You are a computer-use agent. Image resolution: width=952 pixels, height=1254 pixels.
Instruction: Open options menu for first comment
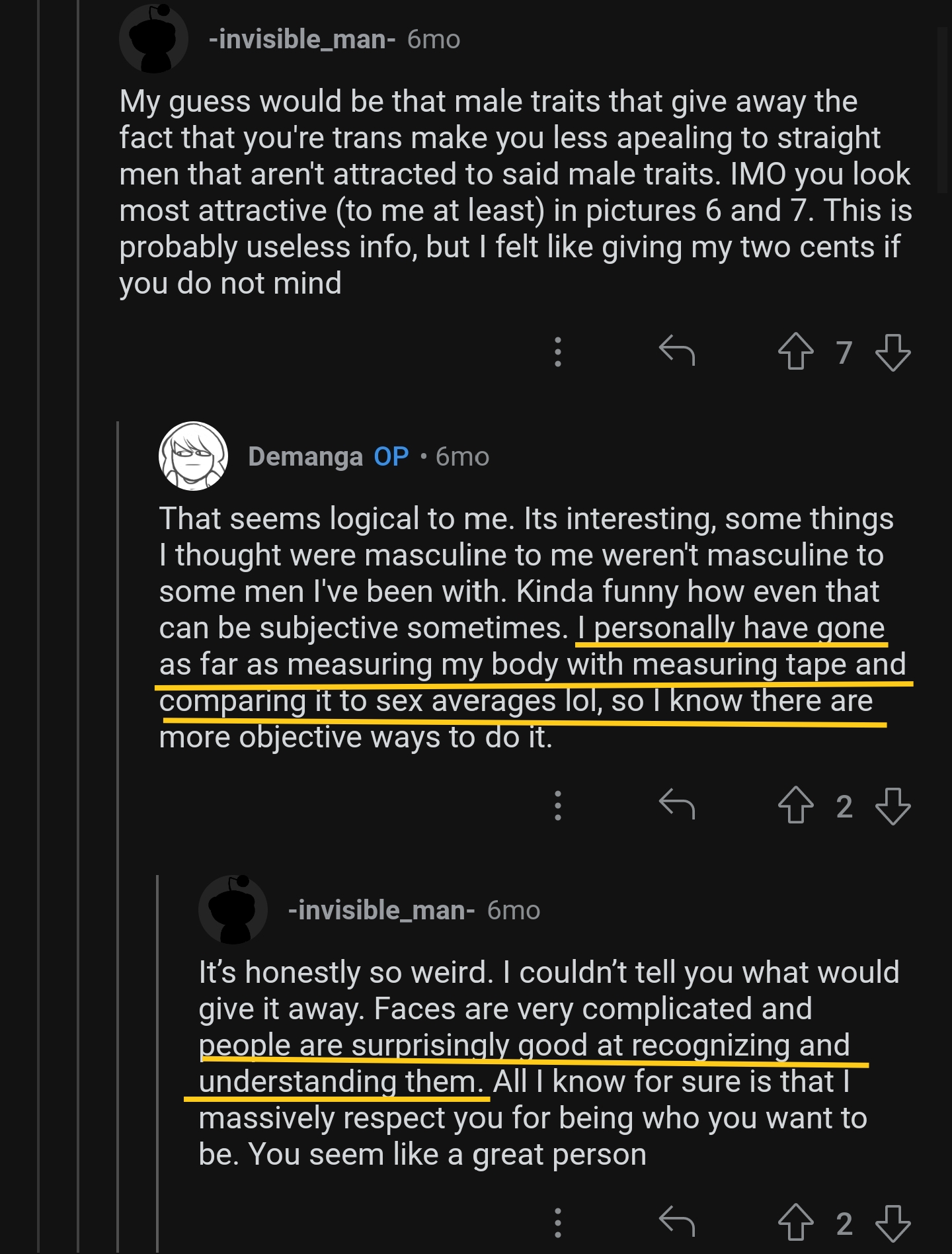558,352
